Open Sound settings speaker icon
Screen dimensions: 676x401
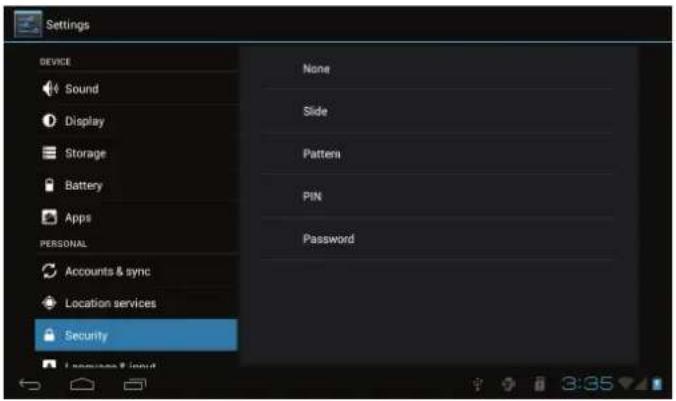pyautogui.click(x=50, y=89)
